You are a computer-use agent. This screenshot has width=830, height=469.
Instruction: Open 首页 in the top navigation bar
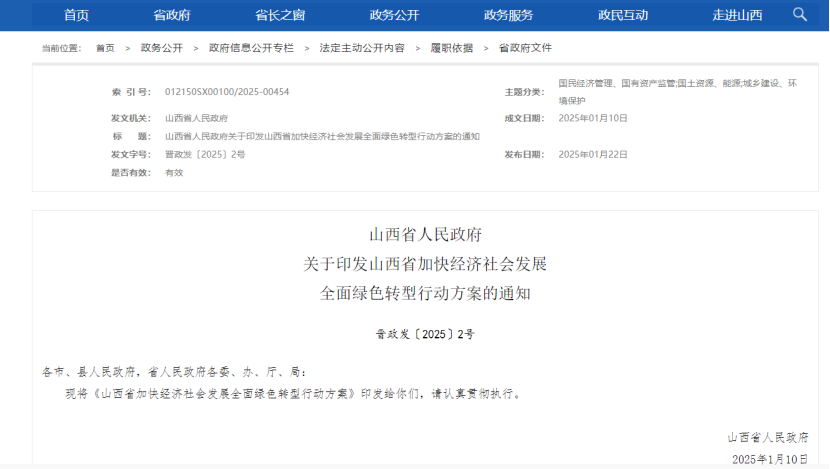tap(76, 15)
